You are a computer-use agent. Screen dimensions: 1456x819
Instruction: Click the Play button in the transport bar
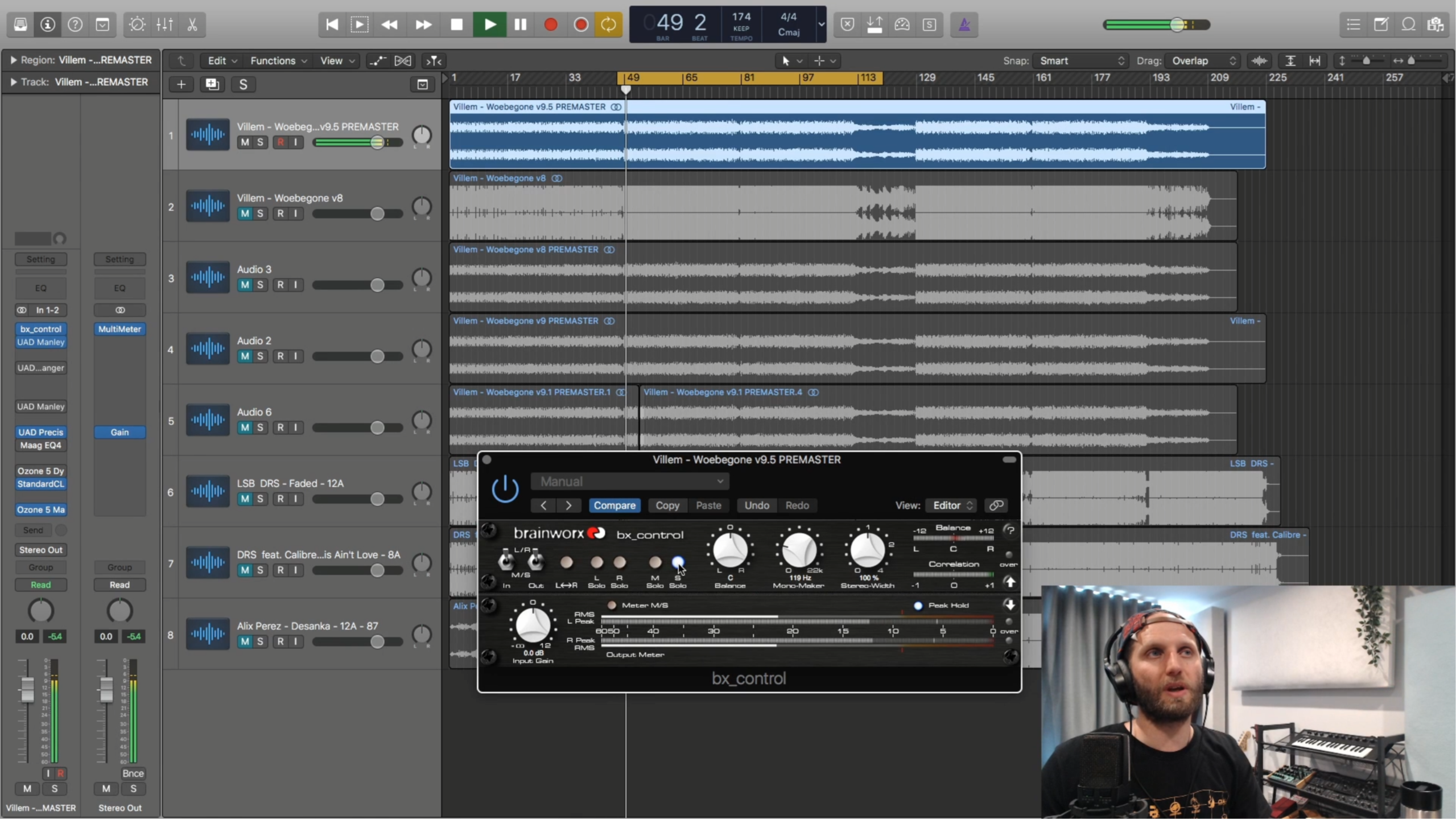489,24
